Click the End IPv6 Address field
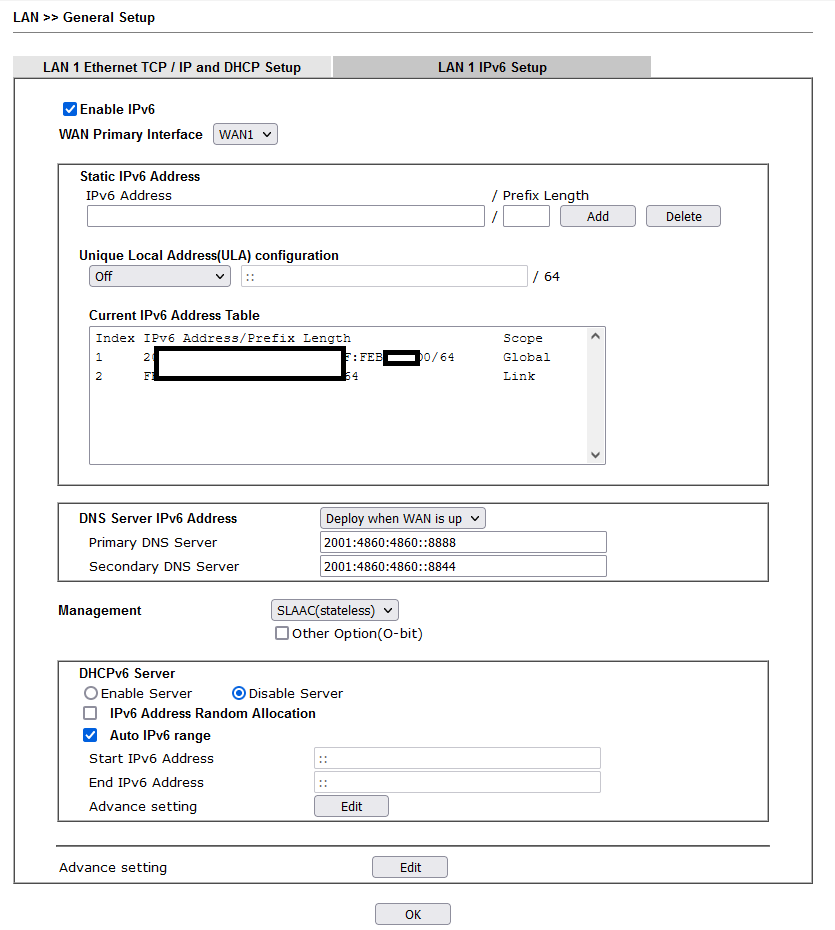835x930 pixels. 457,782
